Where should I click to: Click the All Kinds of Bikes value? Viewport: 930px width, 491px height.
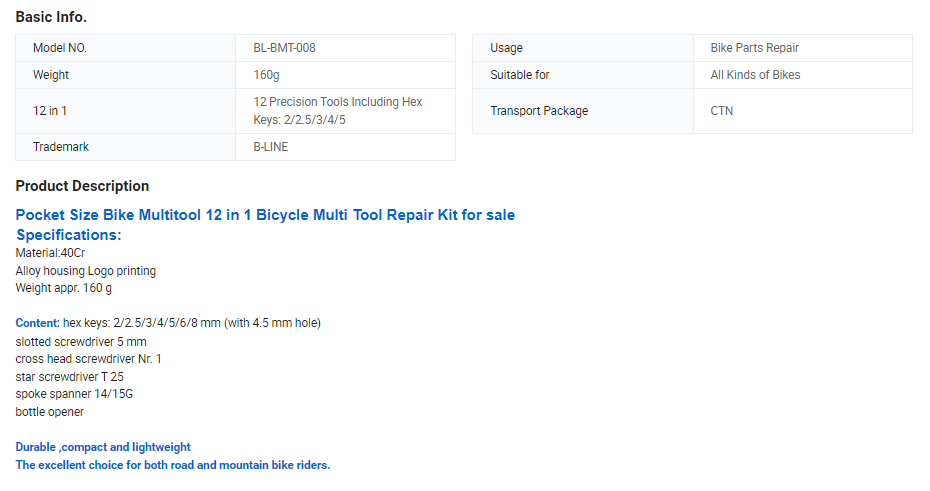(x=755, y=75)
